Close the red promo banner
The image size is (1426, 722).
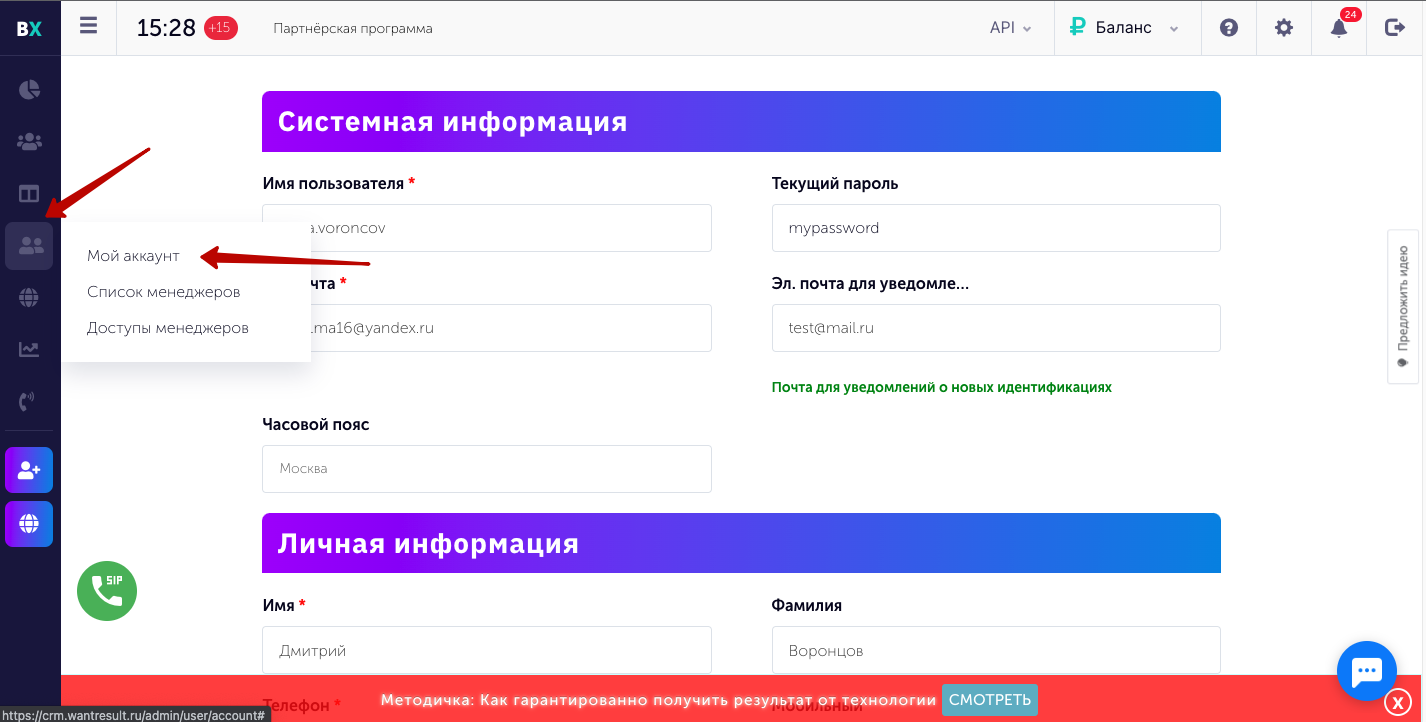point(1400,703)
